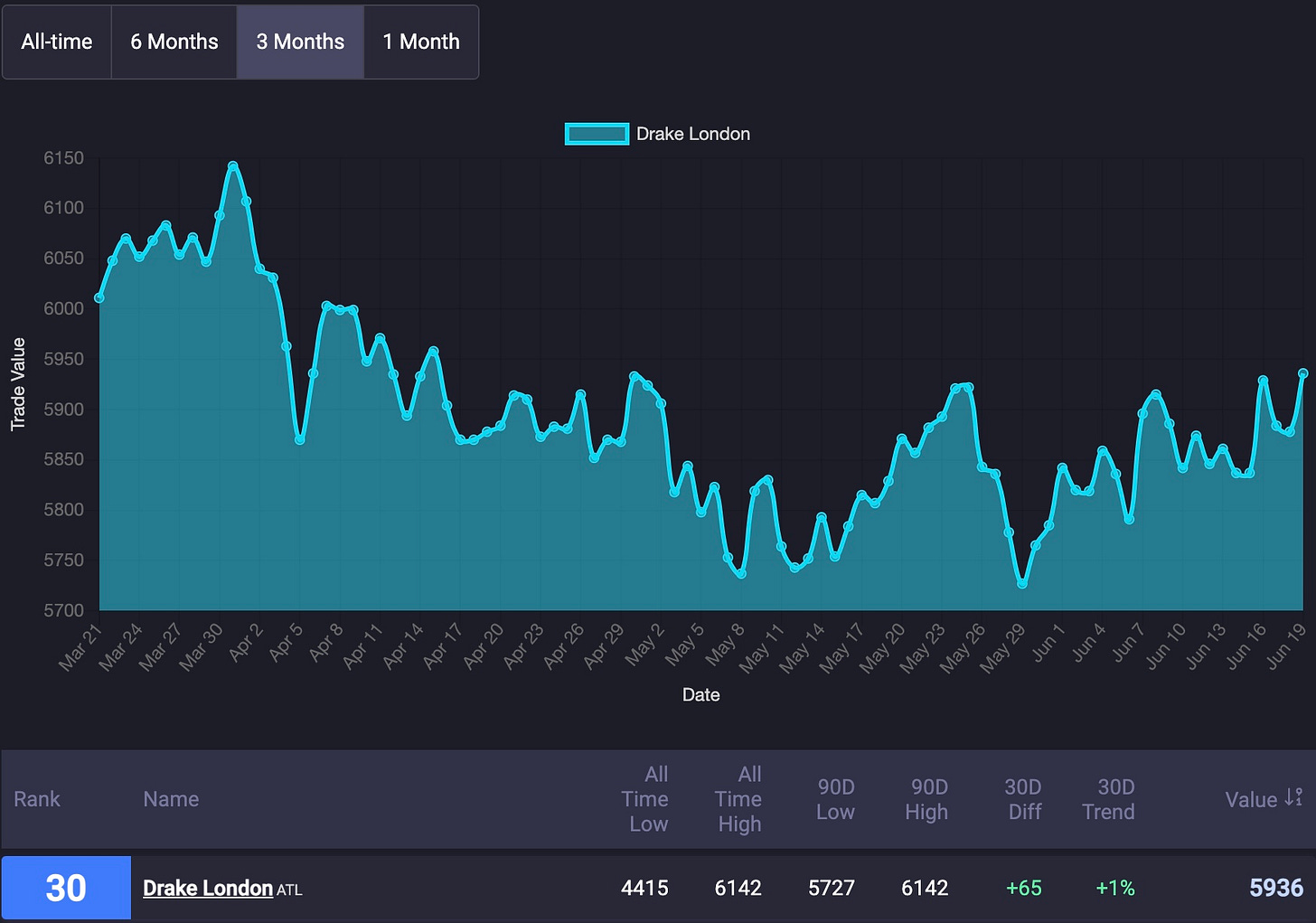Switch to the 1 Month tab
This screenshot has height=923, width=1316.
pyautogui.click(x=421, y=42)
